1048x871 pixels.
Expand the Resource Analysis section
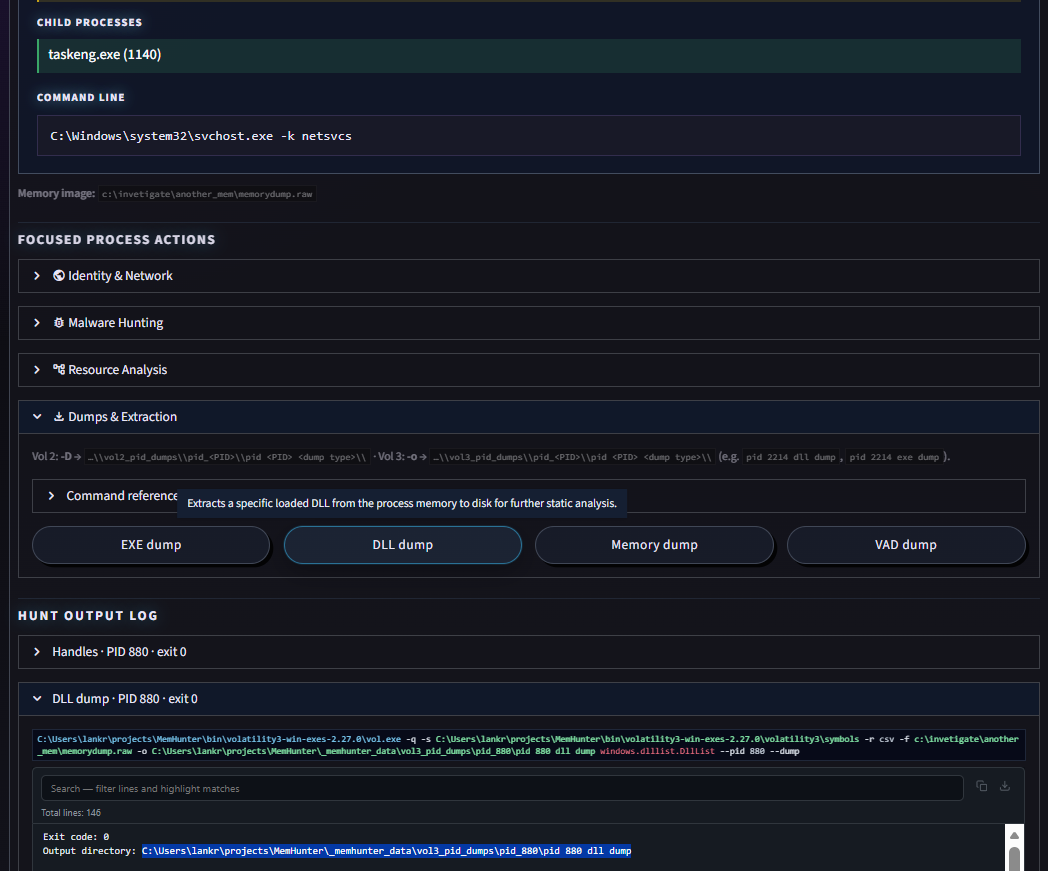[x=529, y=370]
